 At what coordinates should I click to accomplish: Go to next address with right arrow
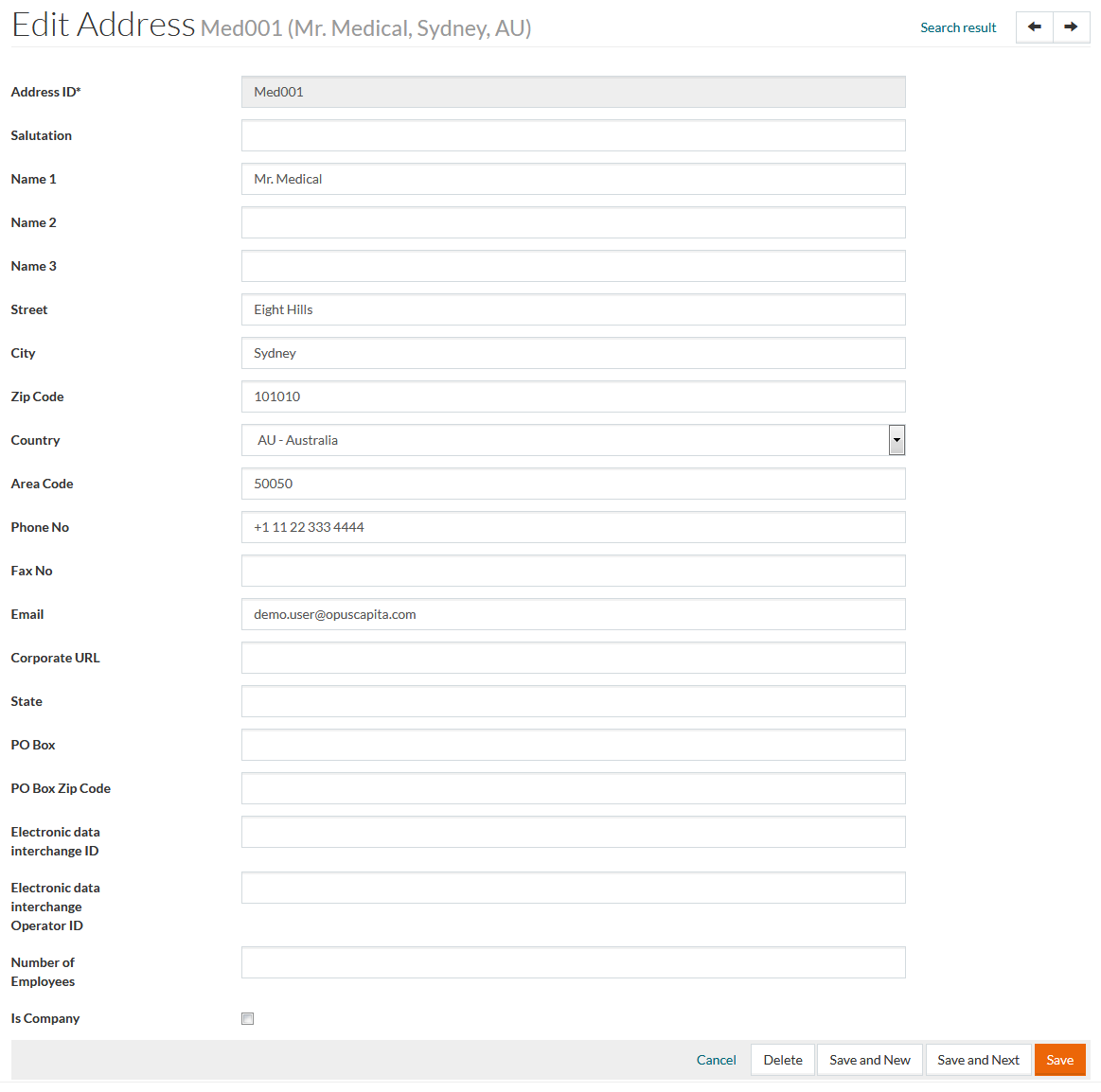(1071, 27)
